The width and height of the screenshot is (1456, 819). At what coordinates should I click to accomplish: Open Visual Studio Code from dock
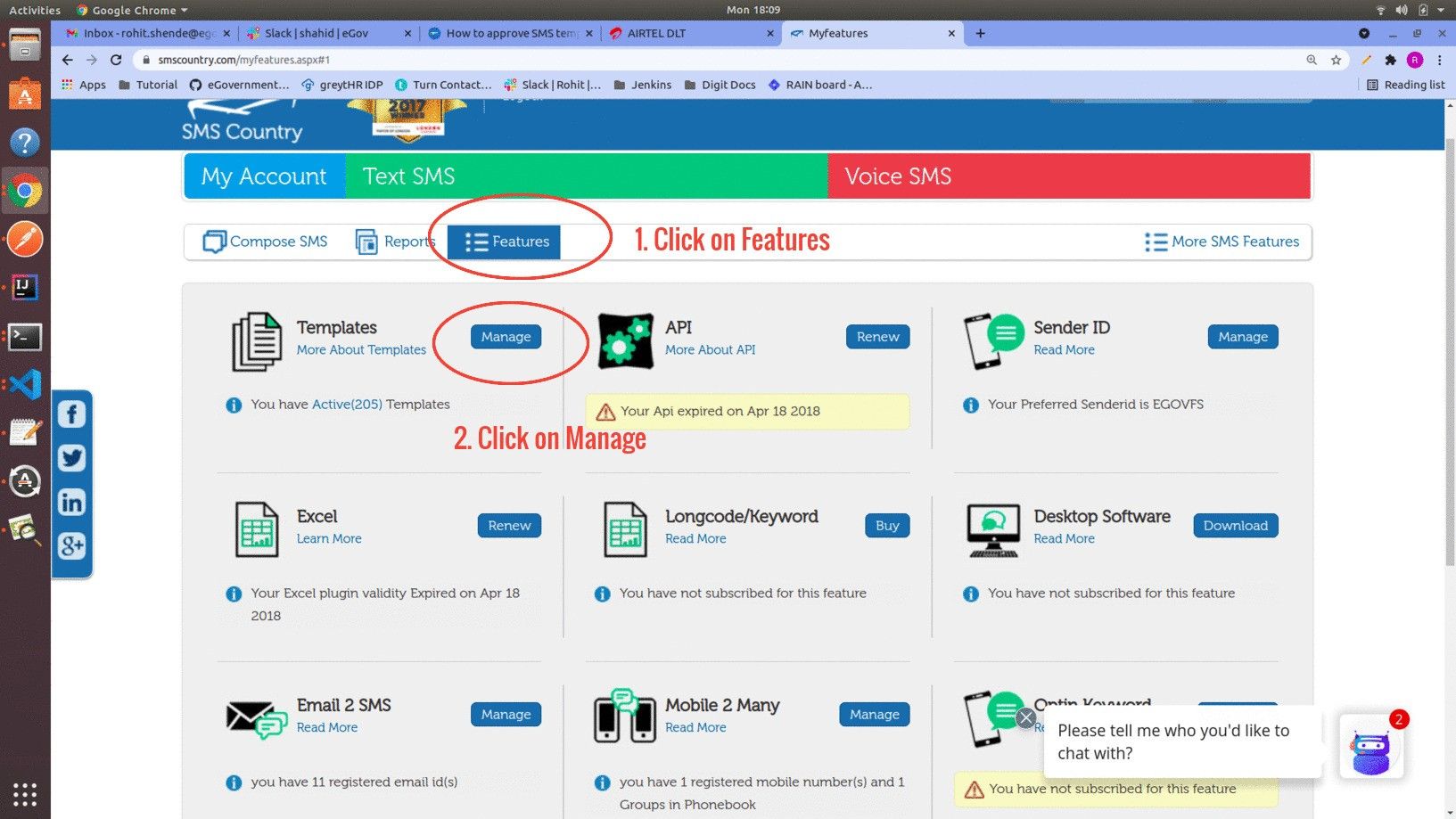point(25,385)
